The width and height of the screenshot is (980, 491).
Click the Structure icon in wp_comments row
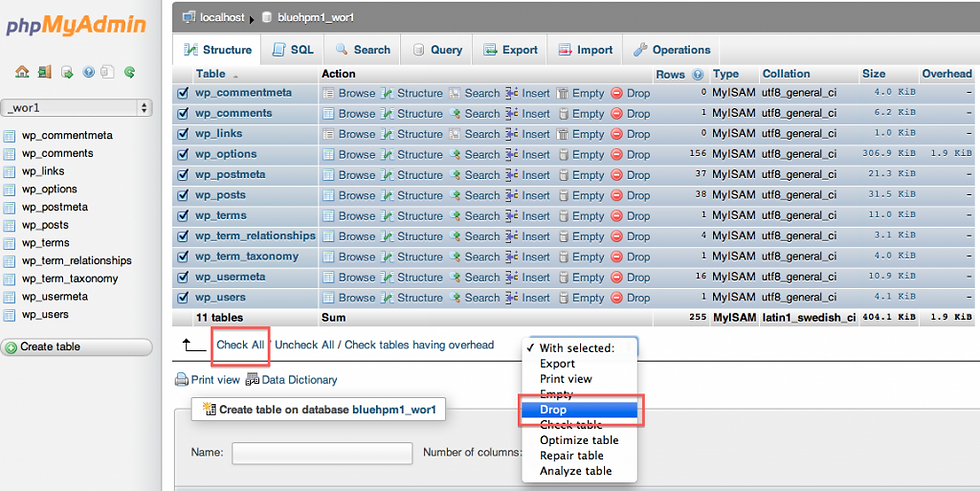coord(388,114)
